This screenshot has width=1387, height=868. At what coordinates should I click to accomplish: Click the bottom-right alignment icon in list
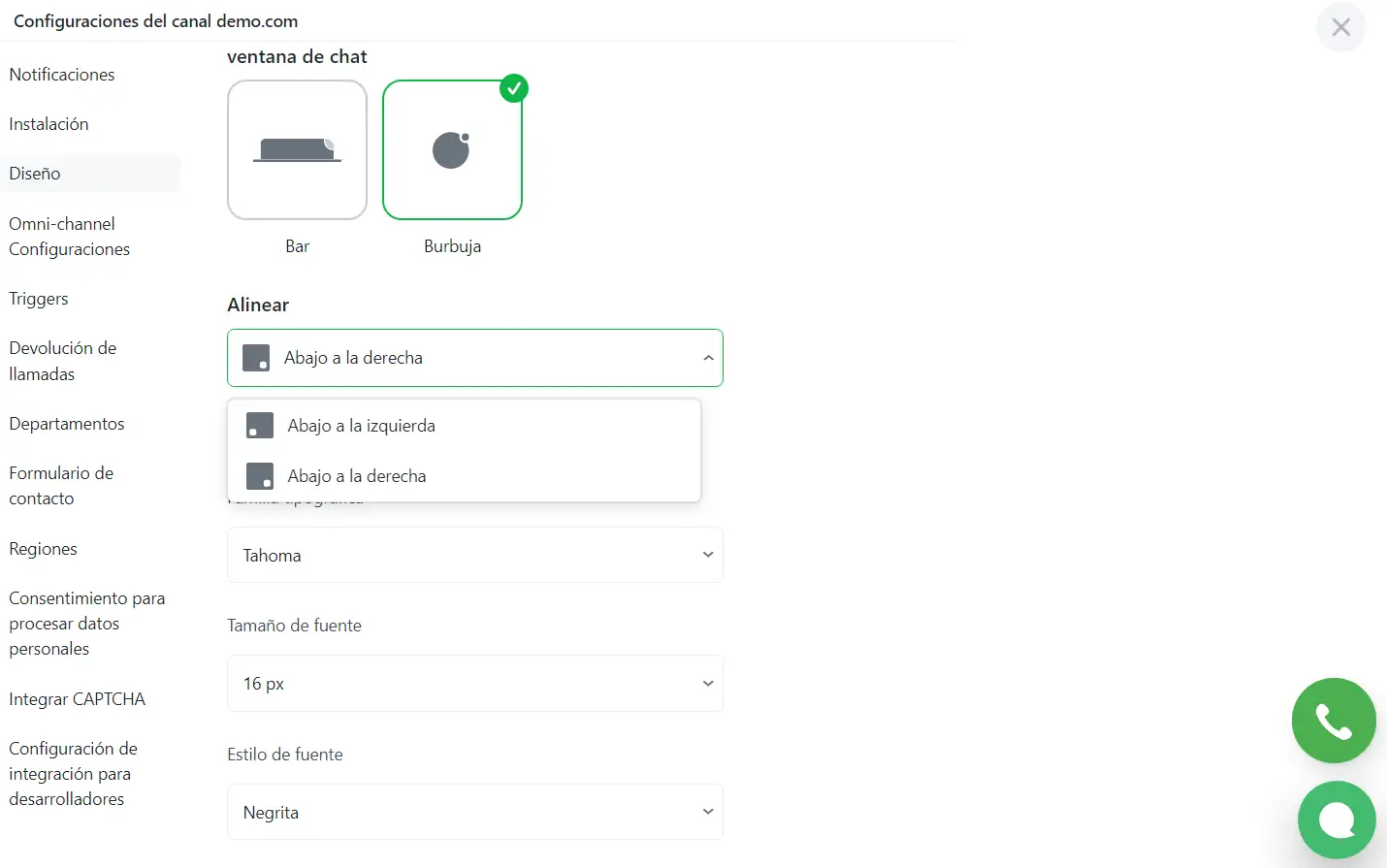pyautogui.click(x=260, y=476)
